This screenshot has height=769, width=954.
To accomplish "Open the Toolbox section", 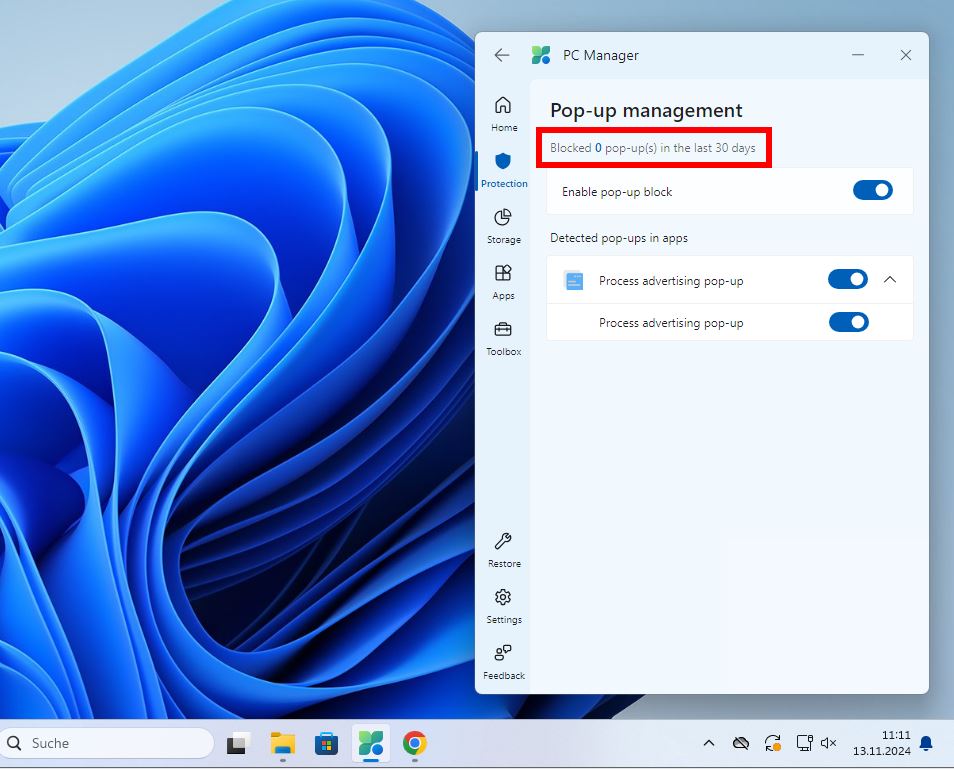I will coord(503,336).
